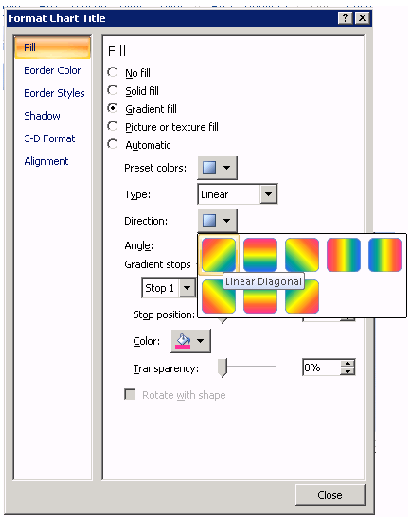Select the fifth gradient direction at far right

(x=385, y=255)
